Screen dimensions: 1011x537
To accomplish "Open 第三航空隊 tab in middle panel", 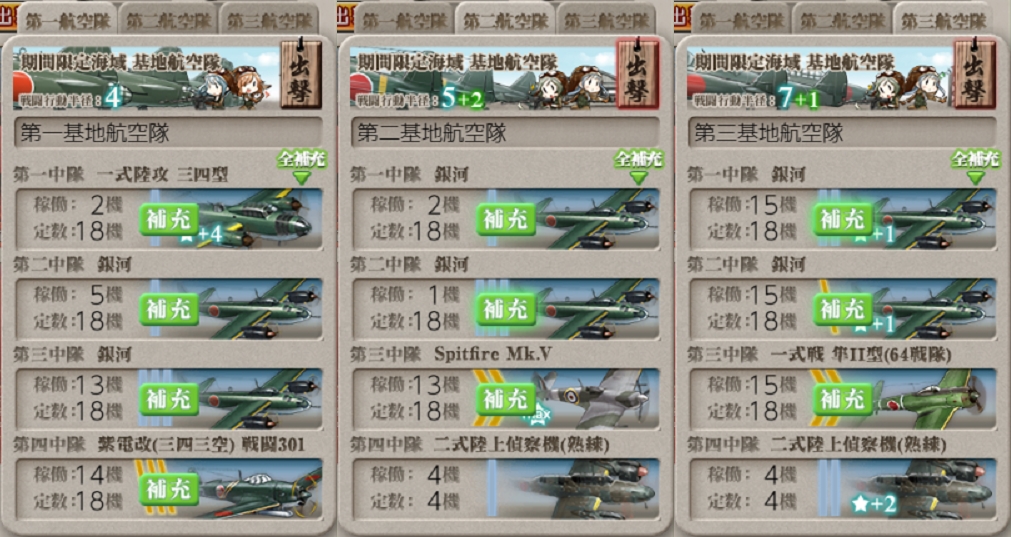I will 607,20.
